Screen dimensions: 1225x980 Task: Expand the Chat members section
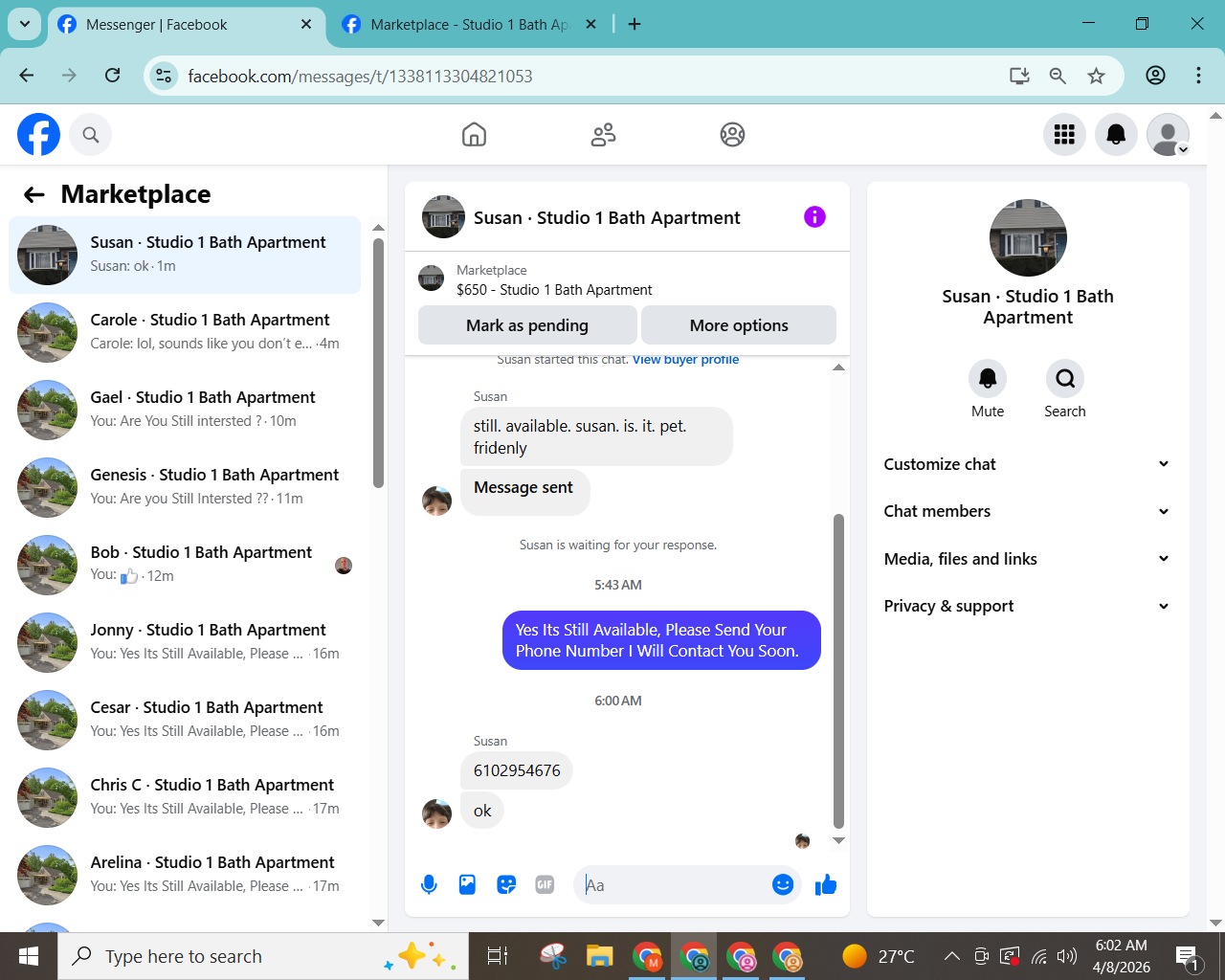1027,511
